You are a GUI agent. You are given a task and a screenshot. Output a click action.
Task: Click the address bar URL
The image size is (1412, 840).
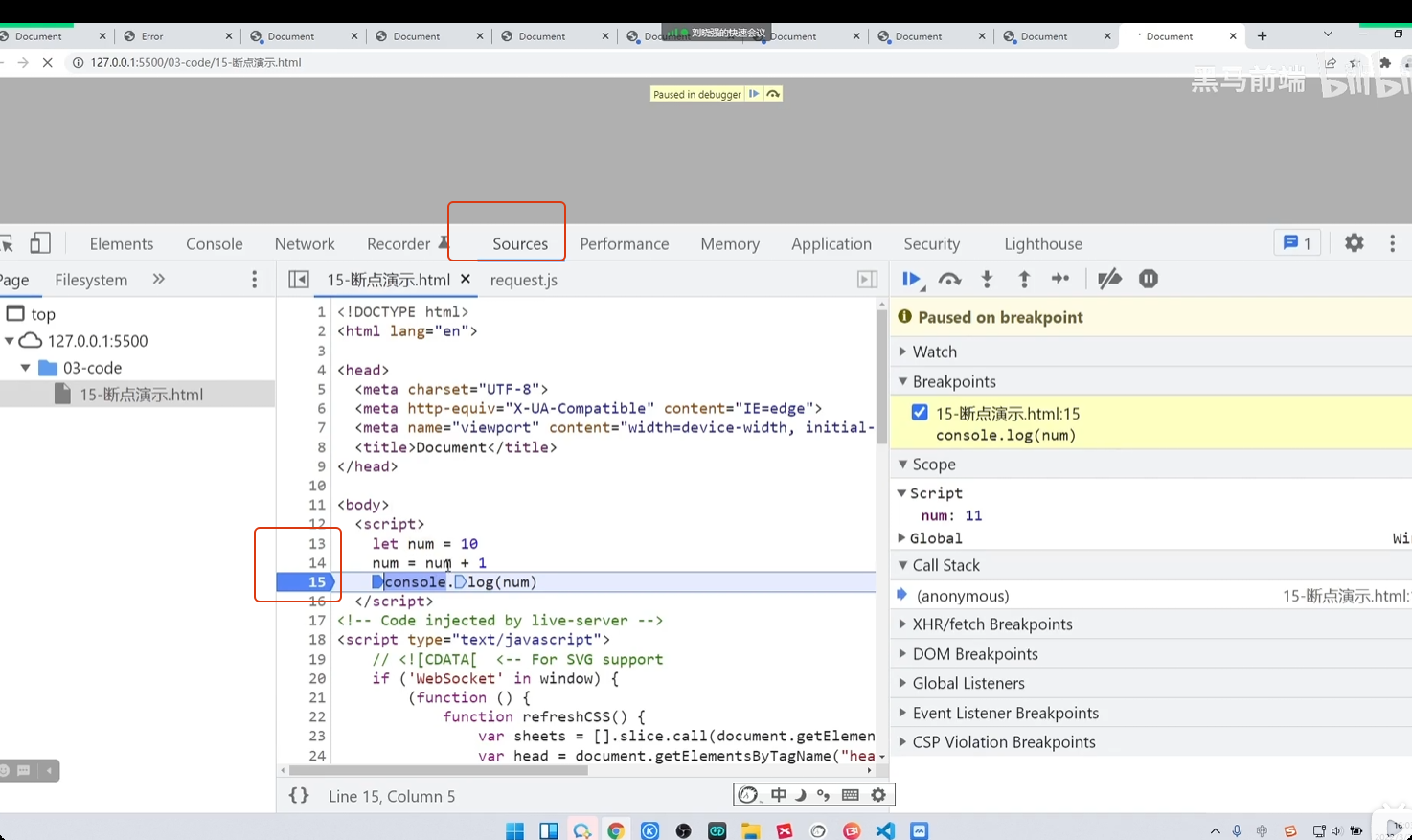point(195,62)
